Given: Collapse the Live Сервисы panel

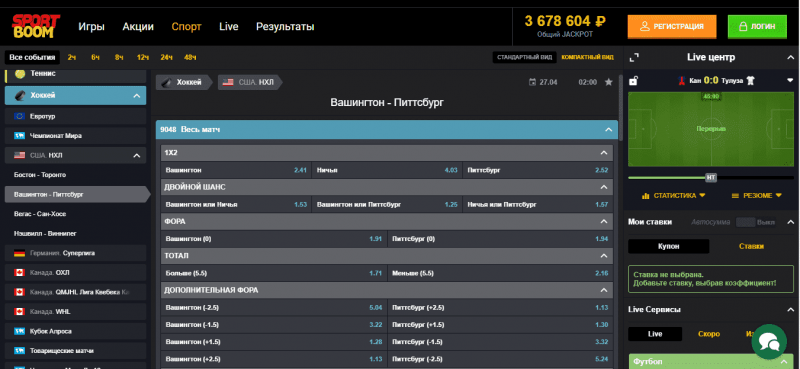Looking at the screenshot, I should [x=790, y=309].
